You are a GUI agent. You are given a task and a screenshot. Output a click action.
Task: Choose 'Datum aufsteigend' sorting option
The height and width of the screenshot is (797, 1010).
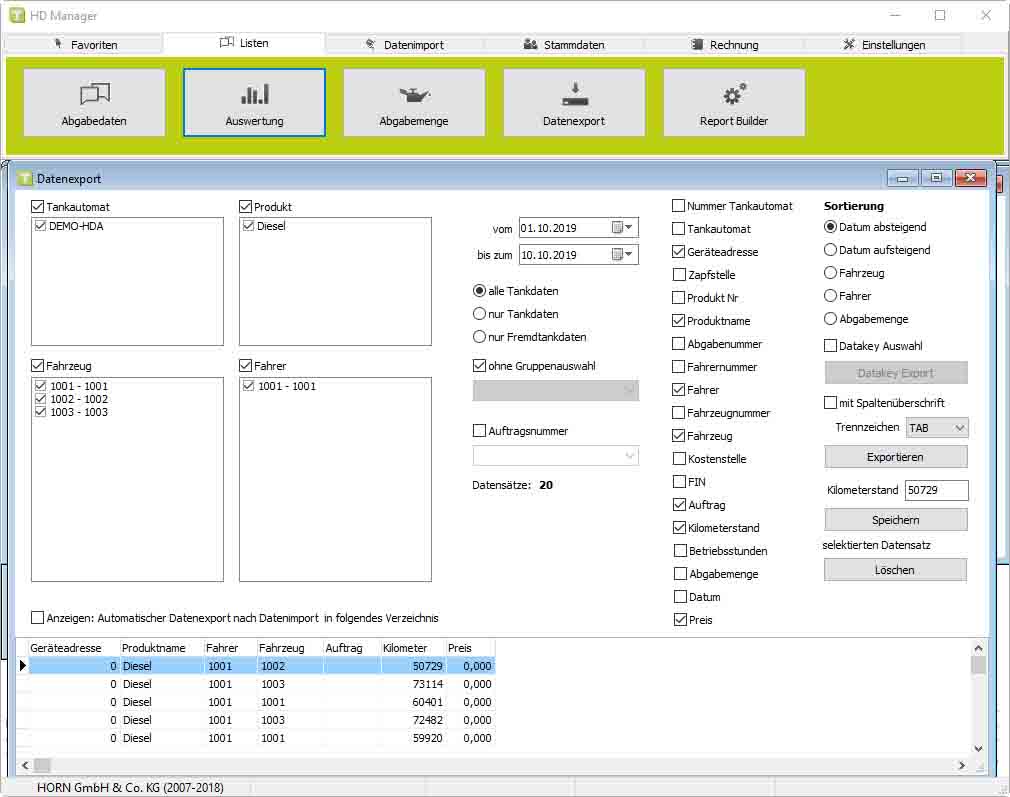pyautogui.click(x=831, y=250)
